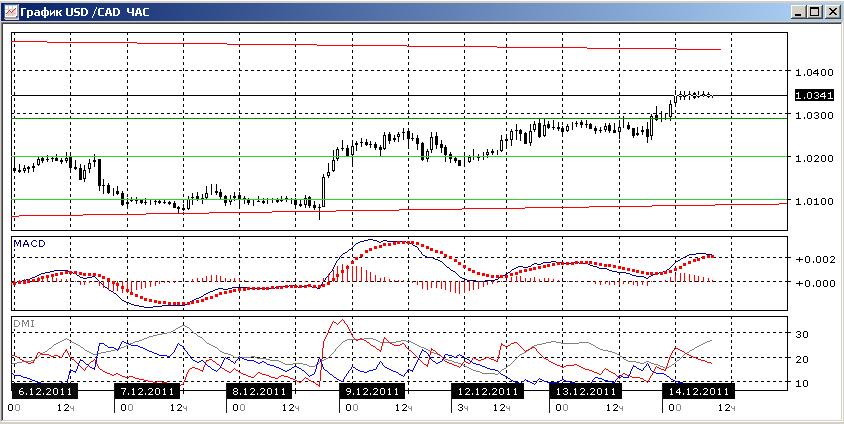Select the 8.12.2011 date marker

point(258,391)
